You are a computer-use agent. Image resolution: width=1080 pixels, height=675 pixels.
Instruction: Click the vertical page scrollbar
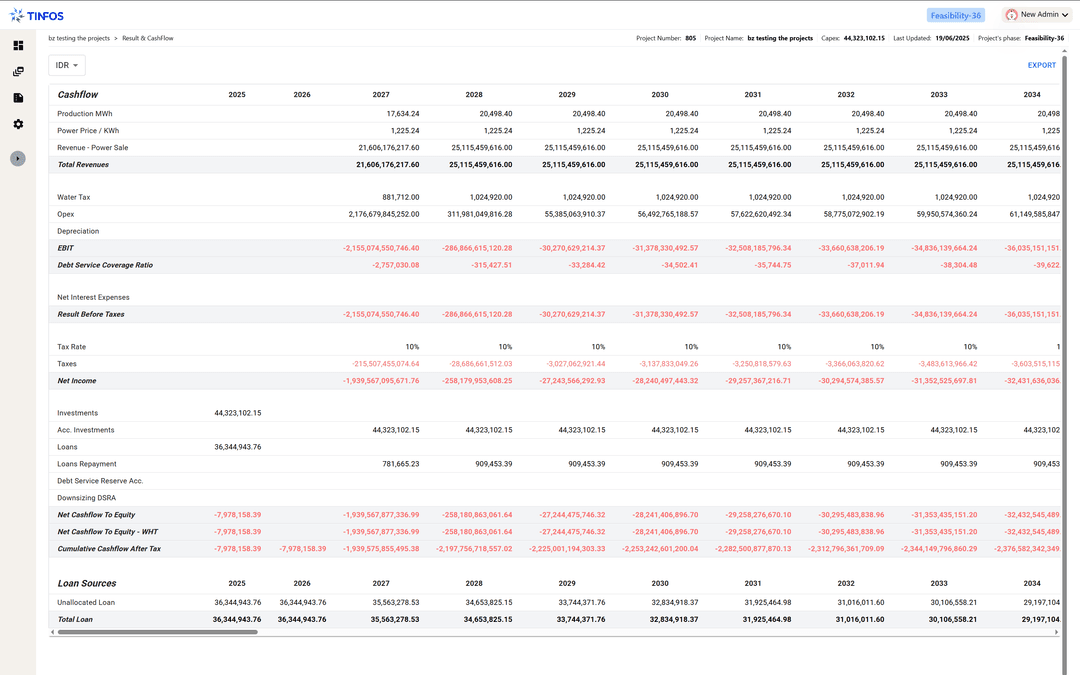click(x=1075, y=300)
